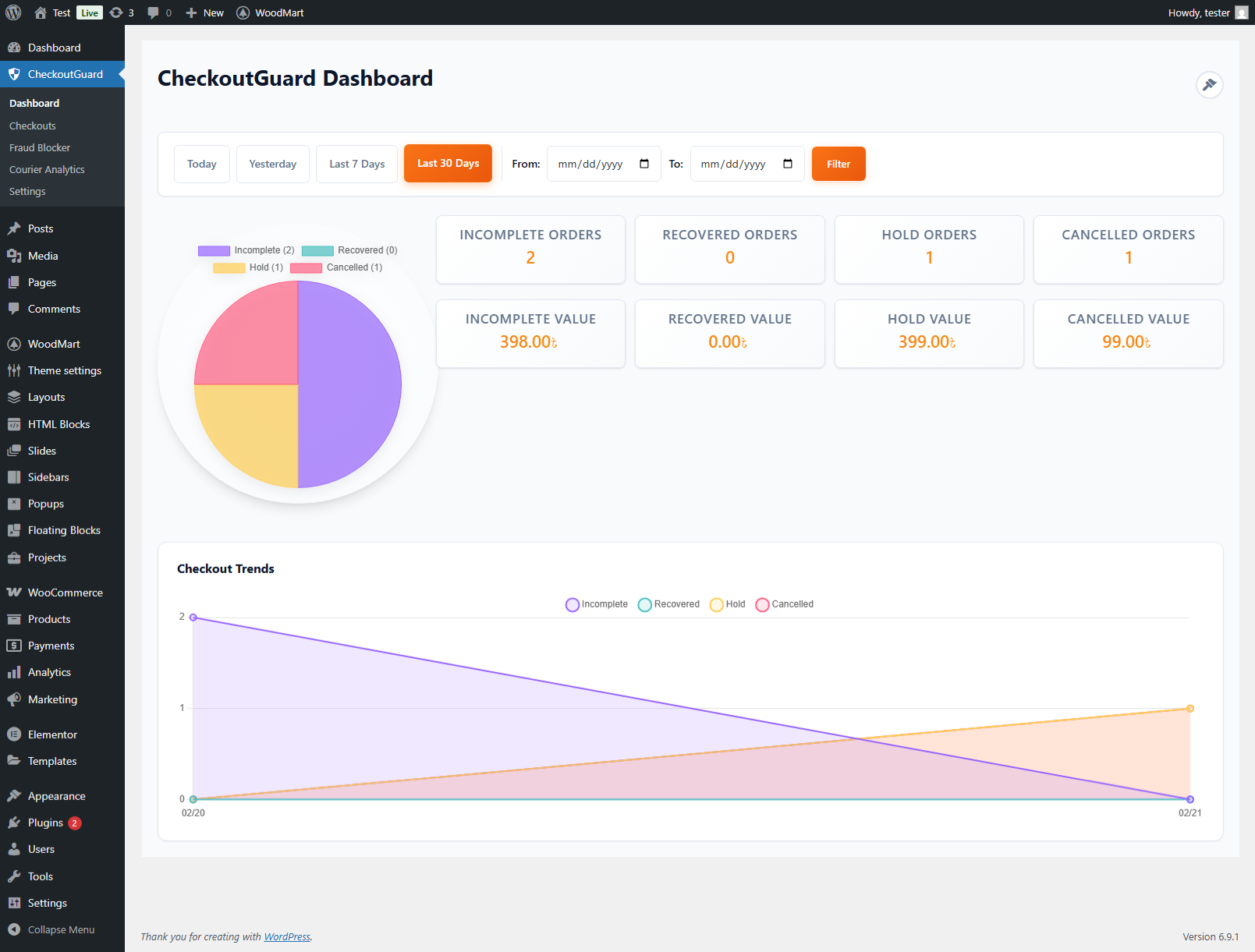
Task: Click the tester user avatar
Action: [1242, 12]
